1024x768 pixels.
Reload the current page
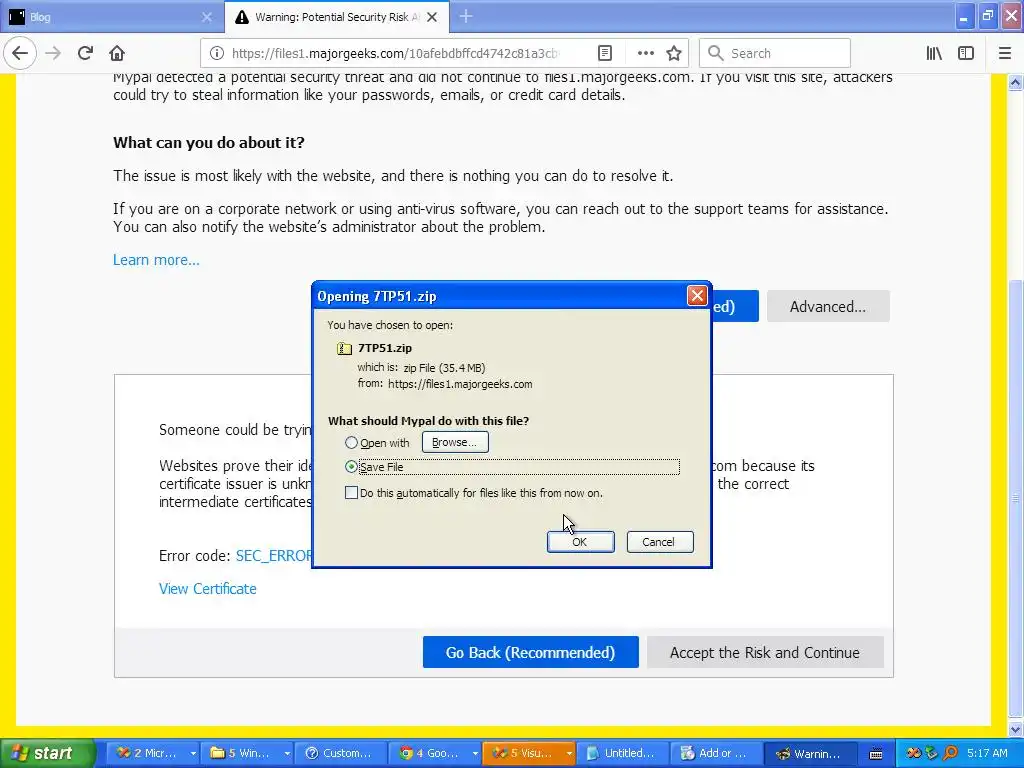[x=85, y=53]
